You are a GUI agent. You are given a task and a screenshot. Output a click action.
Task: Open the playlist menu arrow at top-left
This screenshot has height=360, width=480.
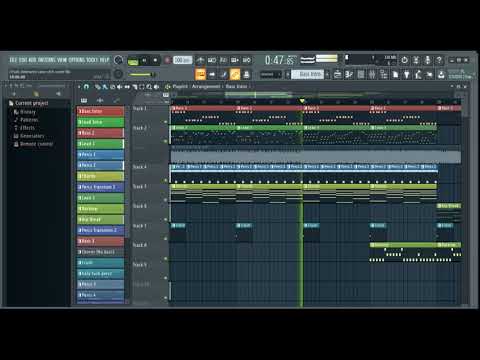coord(79,87)
